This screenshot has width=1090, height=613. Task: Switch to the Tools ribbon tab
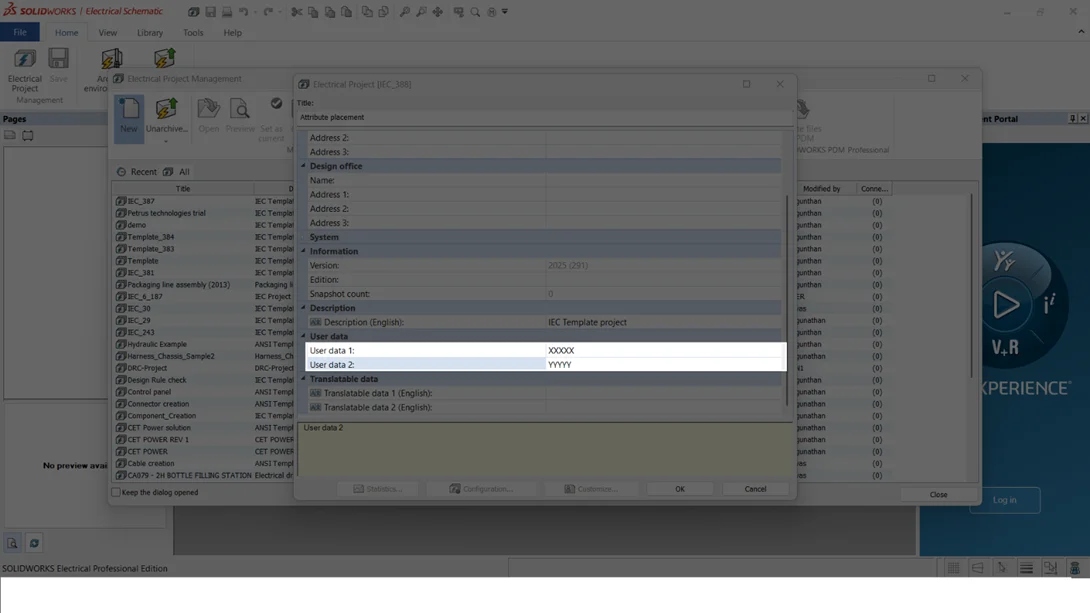click(193, 32)
